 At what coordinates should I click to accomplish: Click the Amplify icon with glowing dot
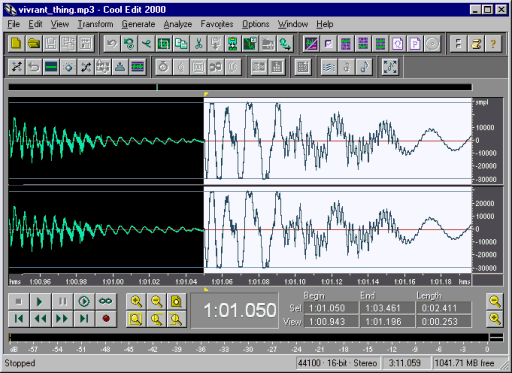pos(68,67)
